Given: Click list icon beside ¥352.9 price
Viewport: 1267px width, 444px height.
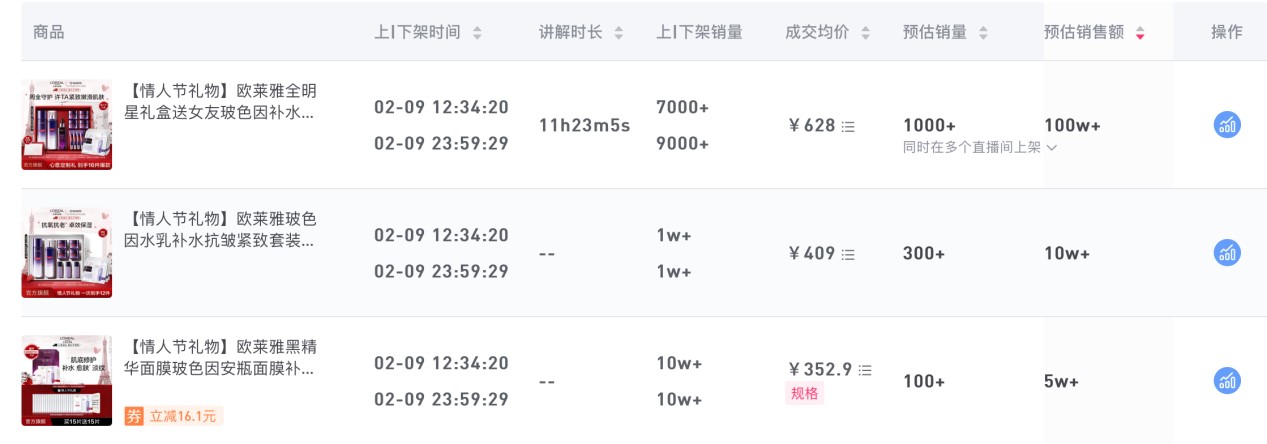Looking at the screenshot, I should click(866, 370).
